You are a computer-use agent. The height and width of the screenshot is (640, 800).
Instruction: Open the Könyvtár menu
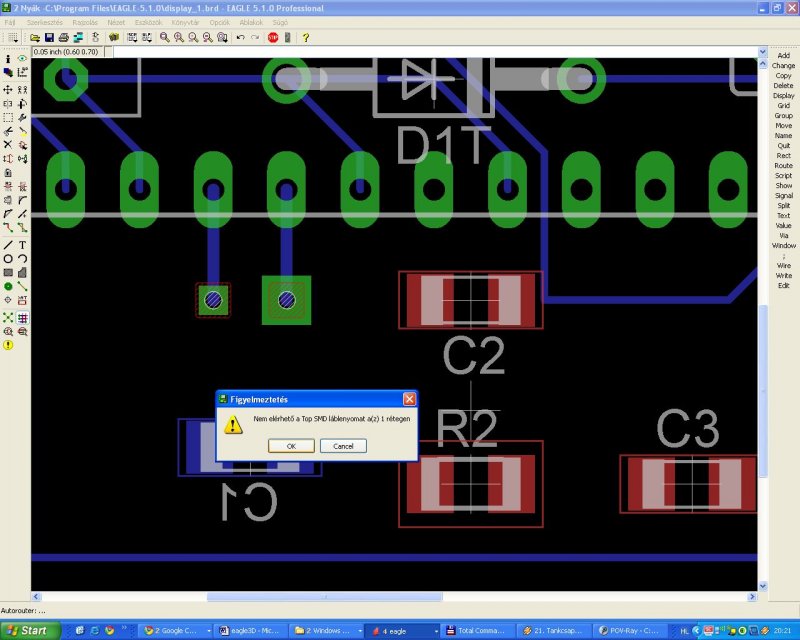[x=185, y=22]
